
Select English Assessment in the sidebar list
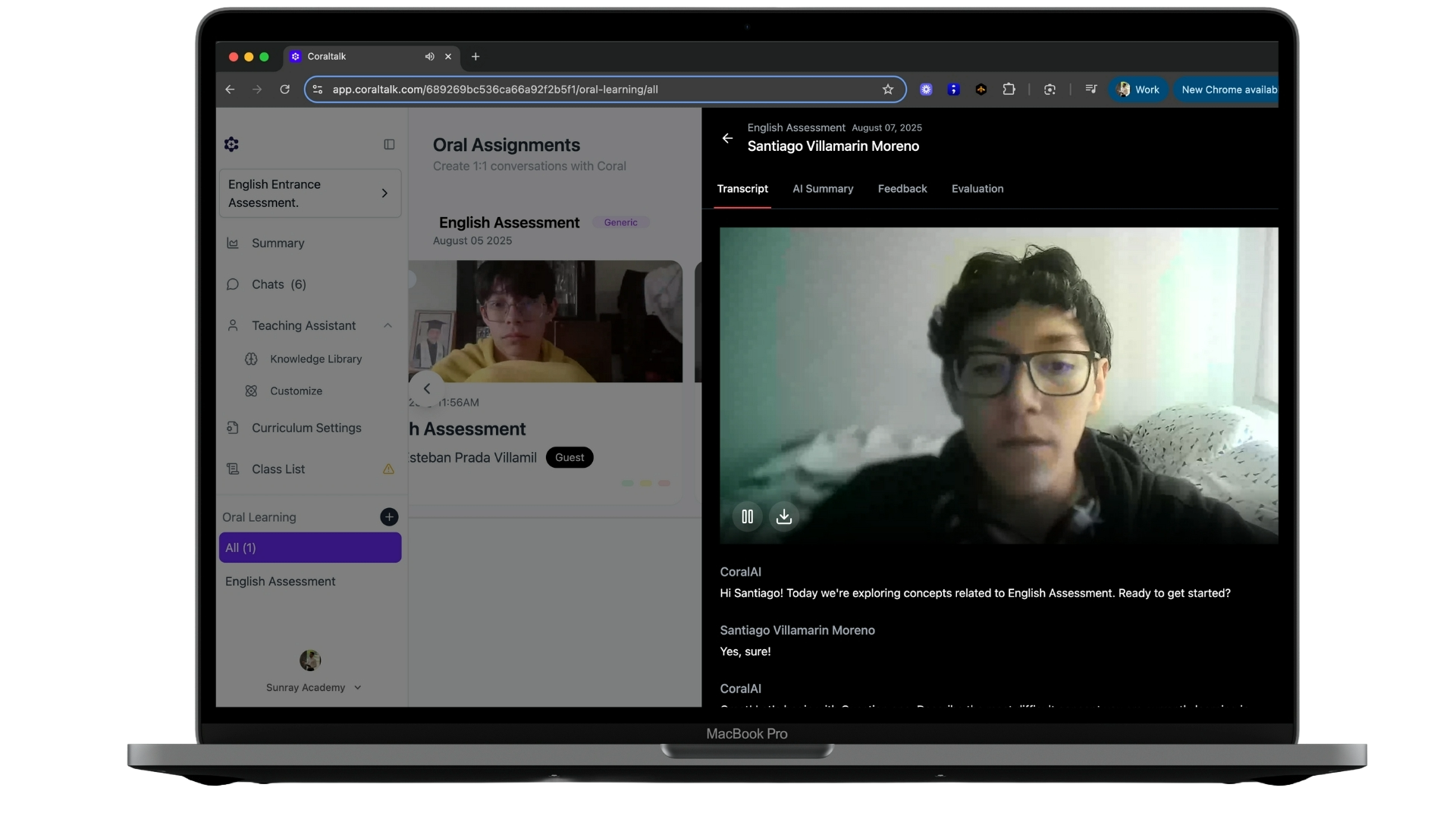pyautogui.click(x=280, y=582)
